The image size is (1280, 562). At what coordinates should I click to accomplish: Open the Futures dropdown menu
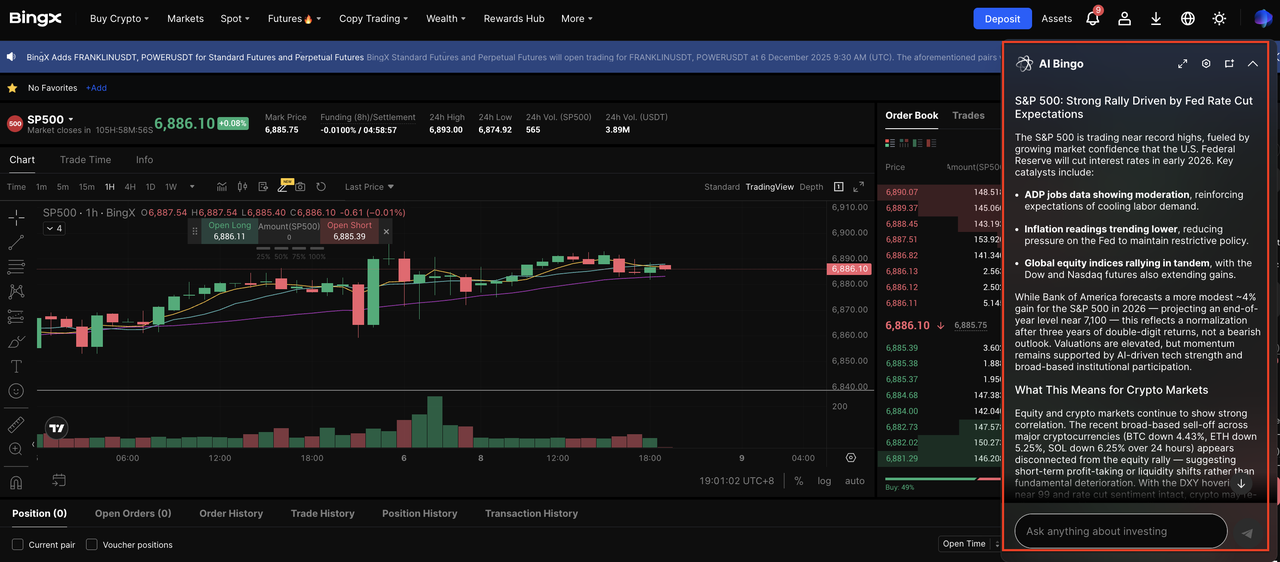[x=290, y=19]
